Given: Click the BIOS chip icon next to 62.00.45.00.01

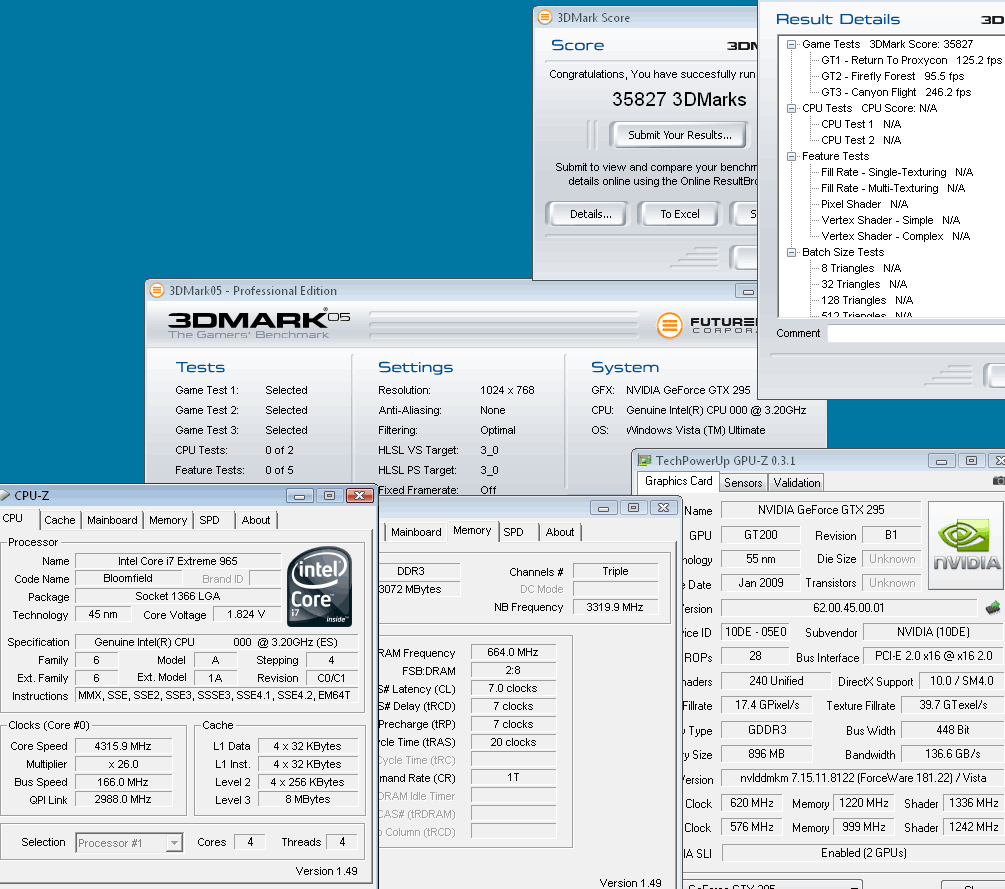Looking at the screenshot, I should 993,608.
